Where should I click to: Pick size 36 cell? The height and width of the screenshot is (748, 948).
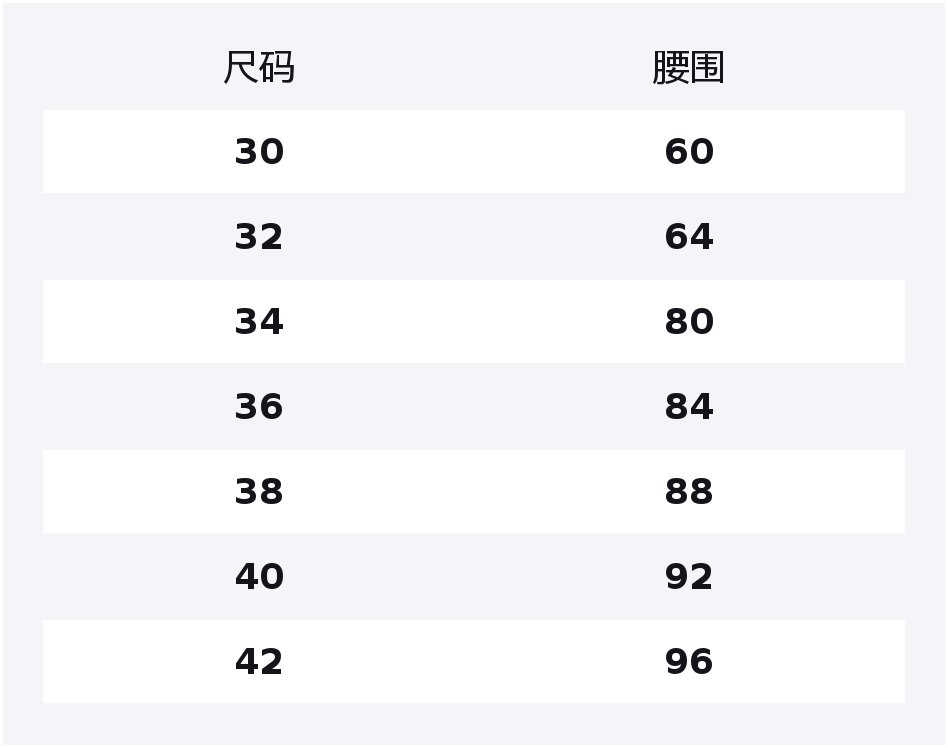(x=259, y=407)
